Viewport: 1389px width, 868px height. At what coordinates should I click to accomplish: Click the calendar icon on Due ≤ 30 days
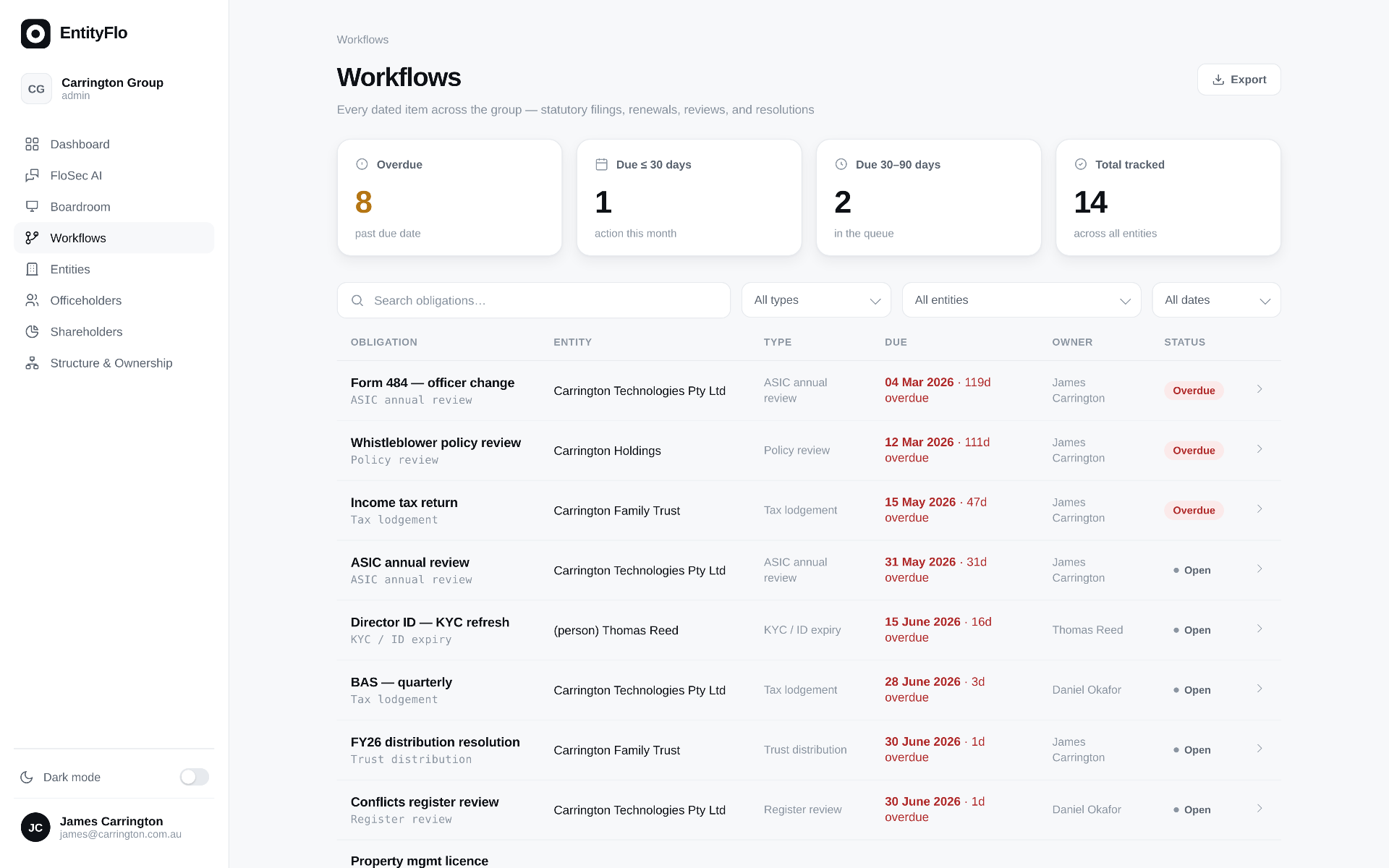point(601,164)
